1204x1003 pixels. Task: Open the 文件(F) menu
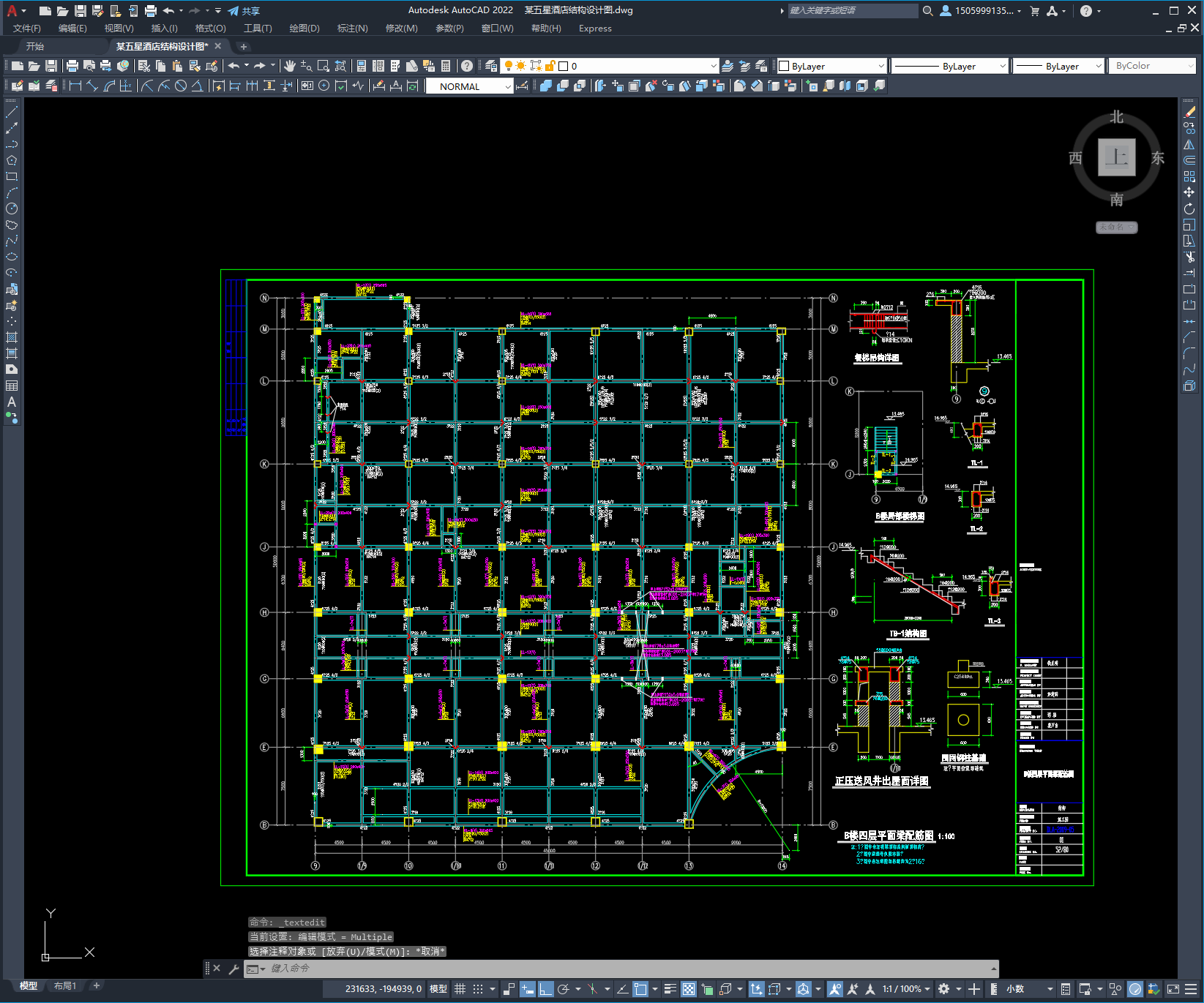point(27,29)
